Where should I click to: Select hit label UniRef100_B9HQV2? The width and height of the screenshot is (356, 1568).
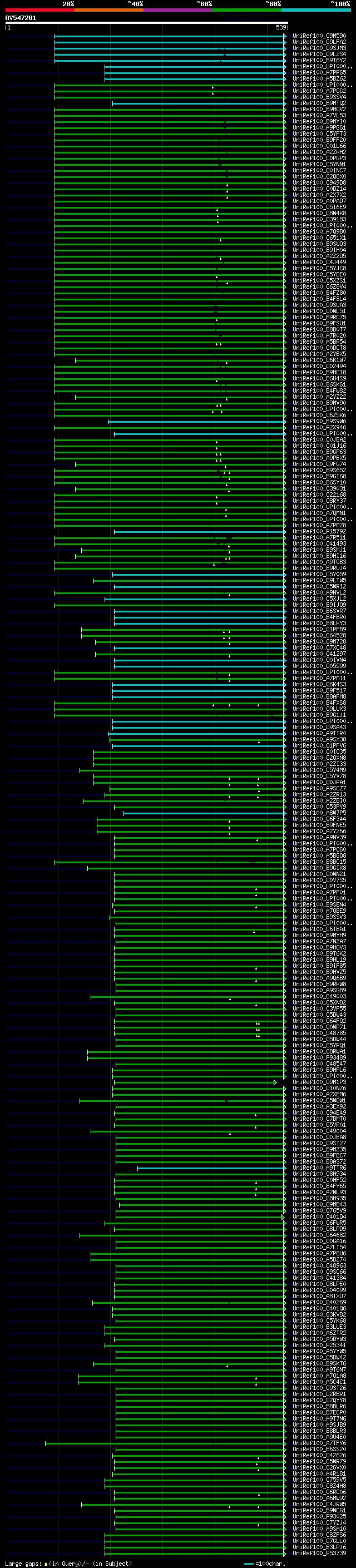coord(319,109)
